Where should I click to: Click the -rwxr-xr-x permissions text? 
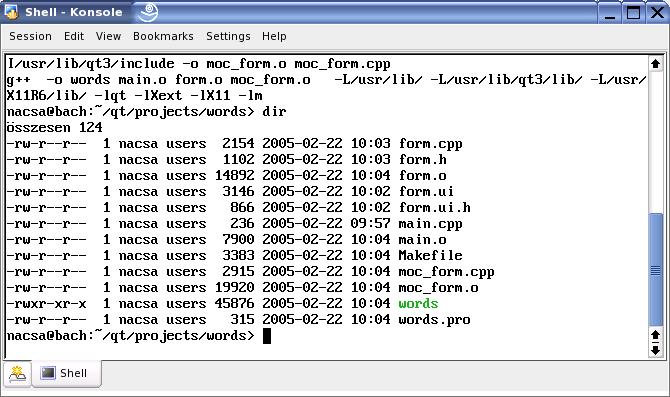(47, 304)
